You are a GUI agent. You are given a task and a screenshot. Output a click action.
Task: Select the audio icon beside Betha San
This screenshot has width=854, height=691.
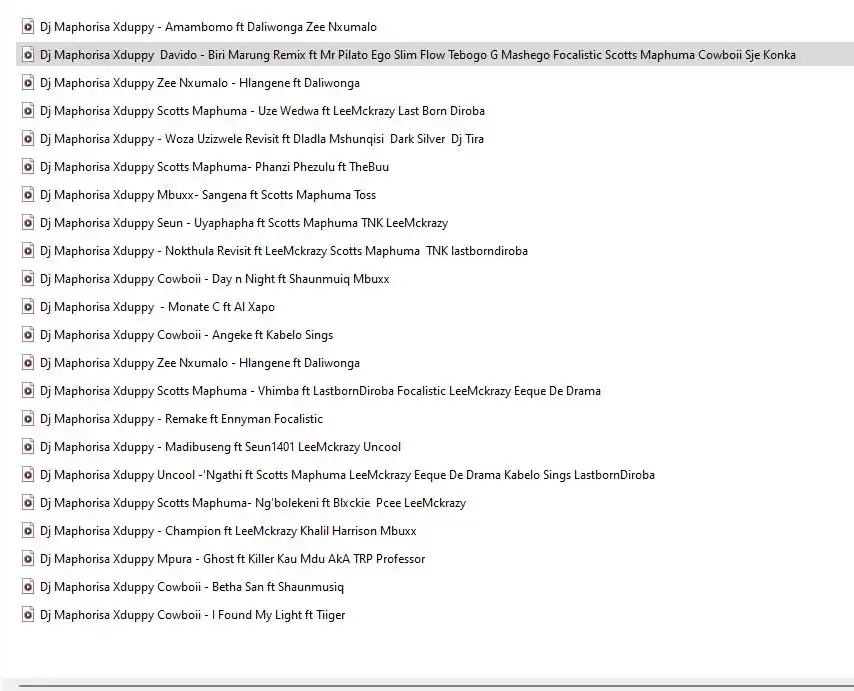click(28, 586)
